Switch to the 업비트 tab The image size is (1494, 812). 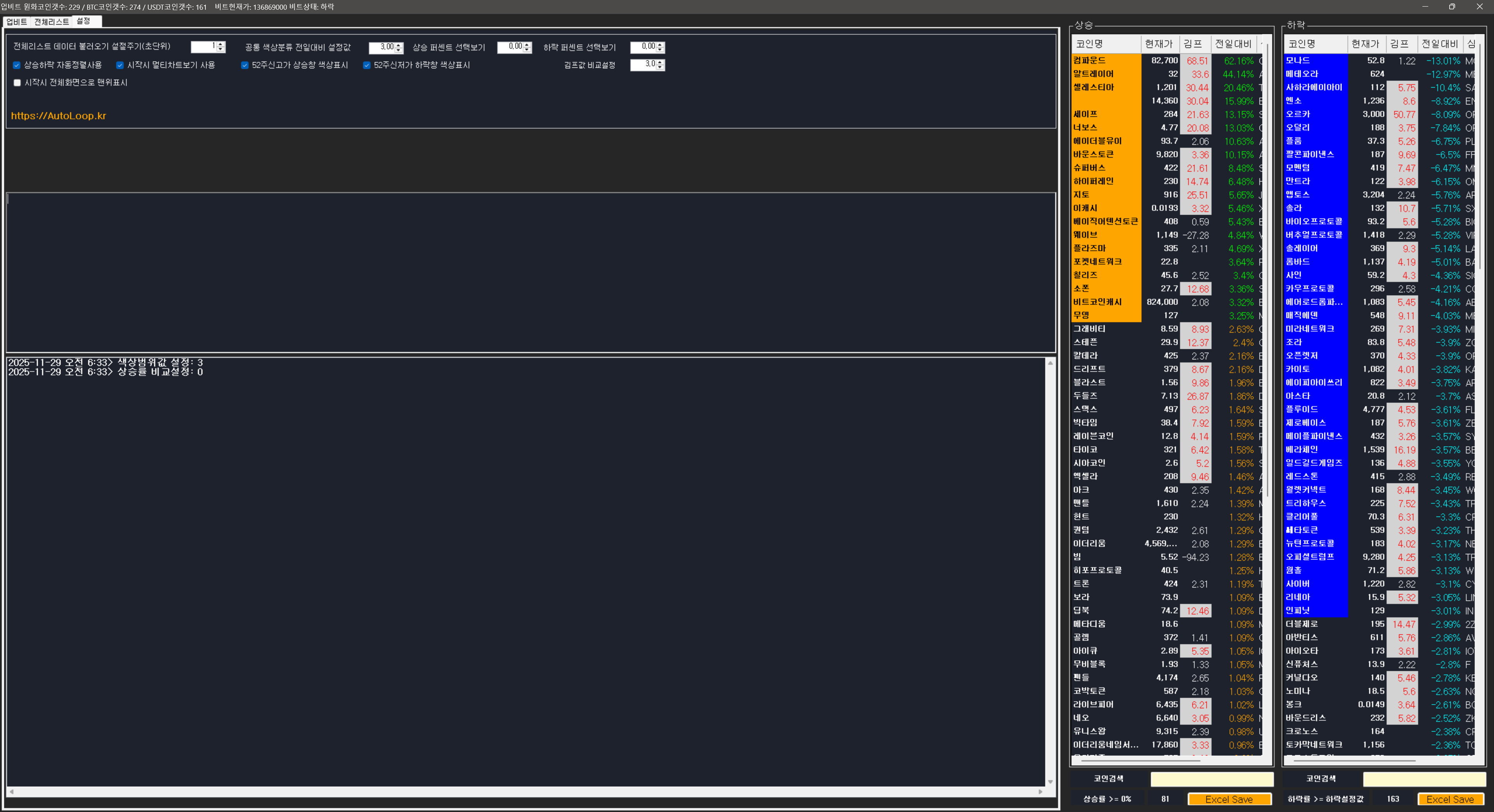coord(16,21)
